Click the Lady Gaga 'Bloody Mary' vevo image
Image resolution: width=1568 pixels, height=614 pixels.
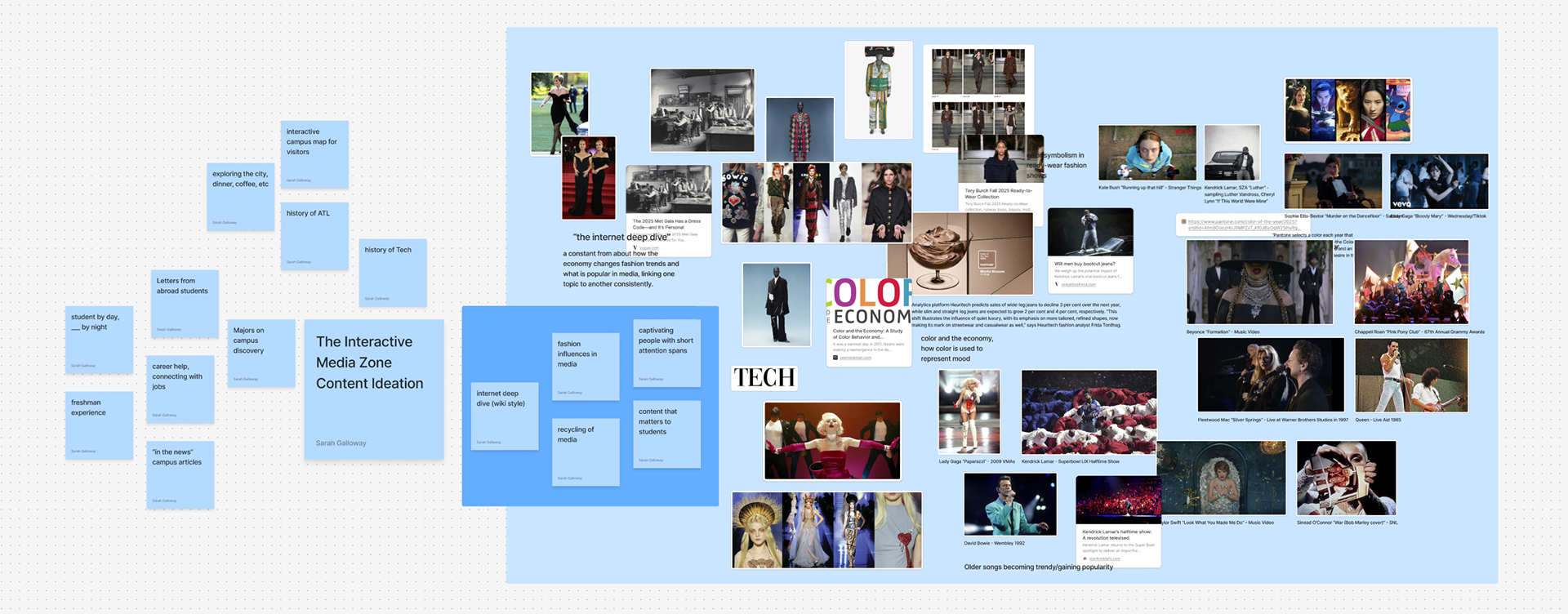[1440, 181]
